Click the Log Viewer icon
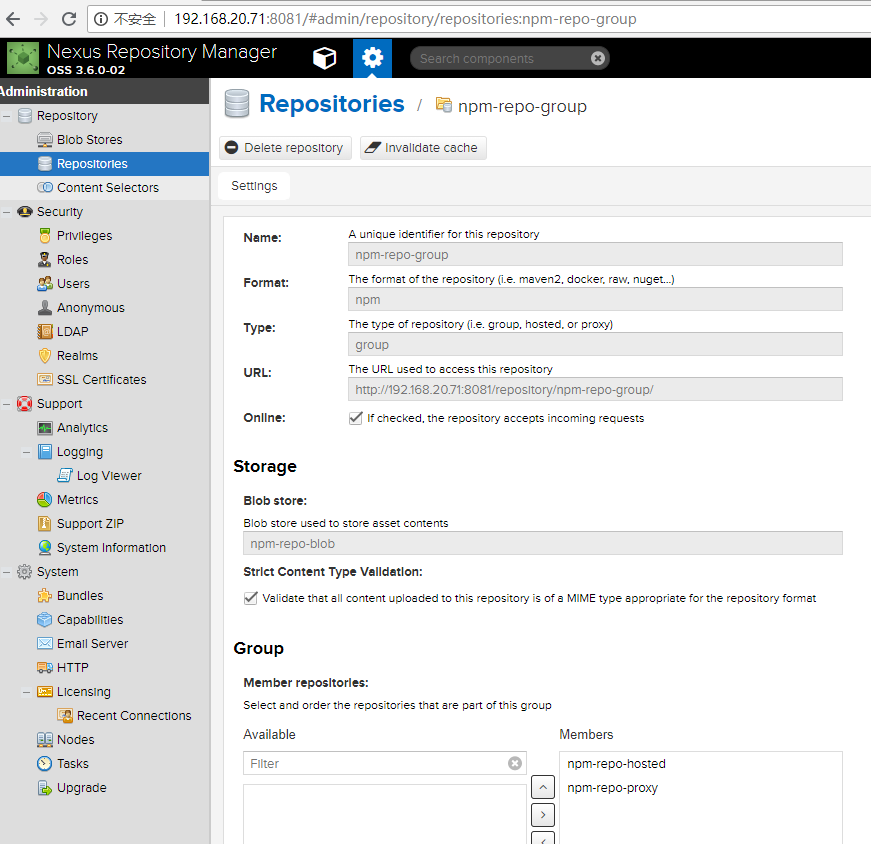The width and height of the screenshot is (871, 844). tap(64, 476)
